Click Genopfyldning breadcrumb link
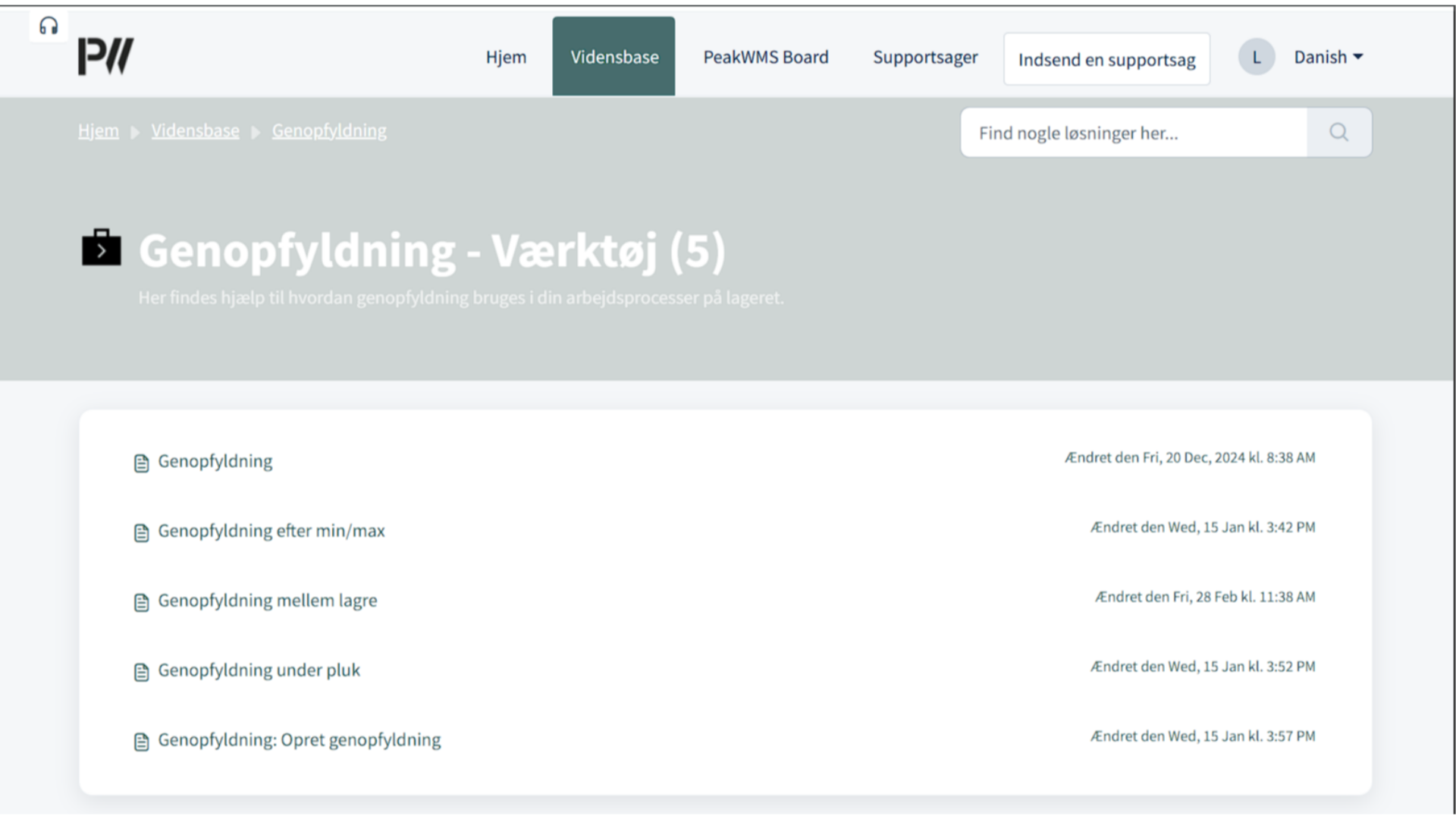 point(329,131)
